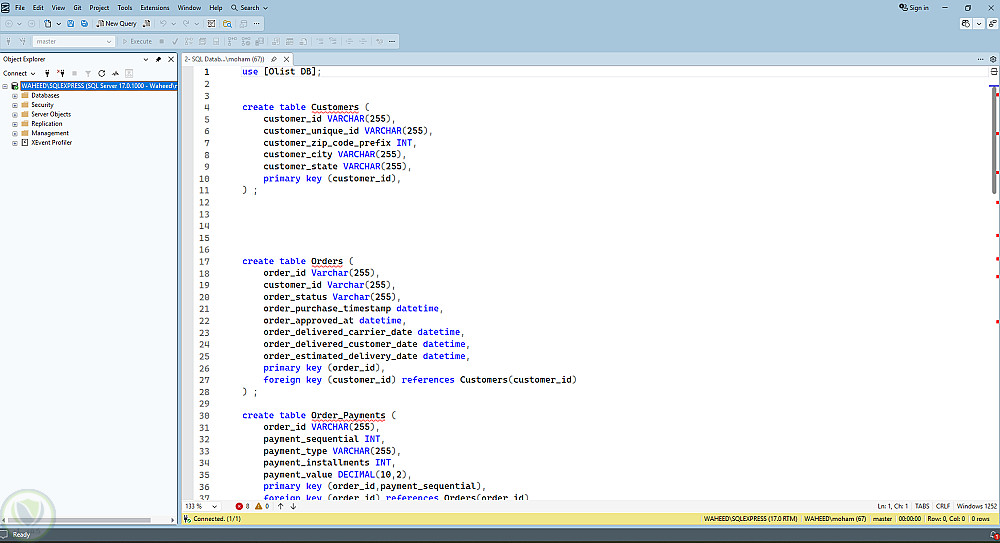Click the New File icon
Image resolution: width=1000 pixels, height=543 pixels.
[x=47, y=24]
